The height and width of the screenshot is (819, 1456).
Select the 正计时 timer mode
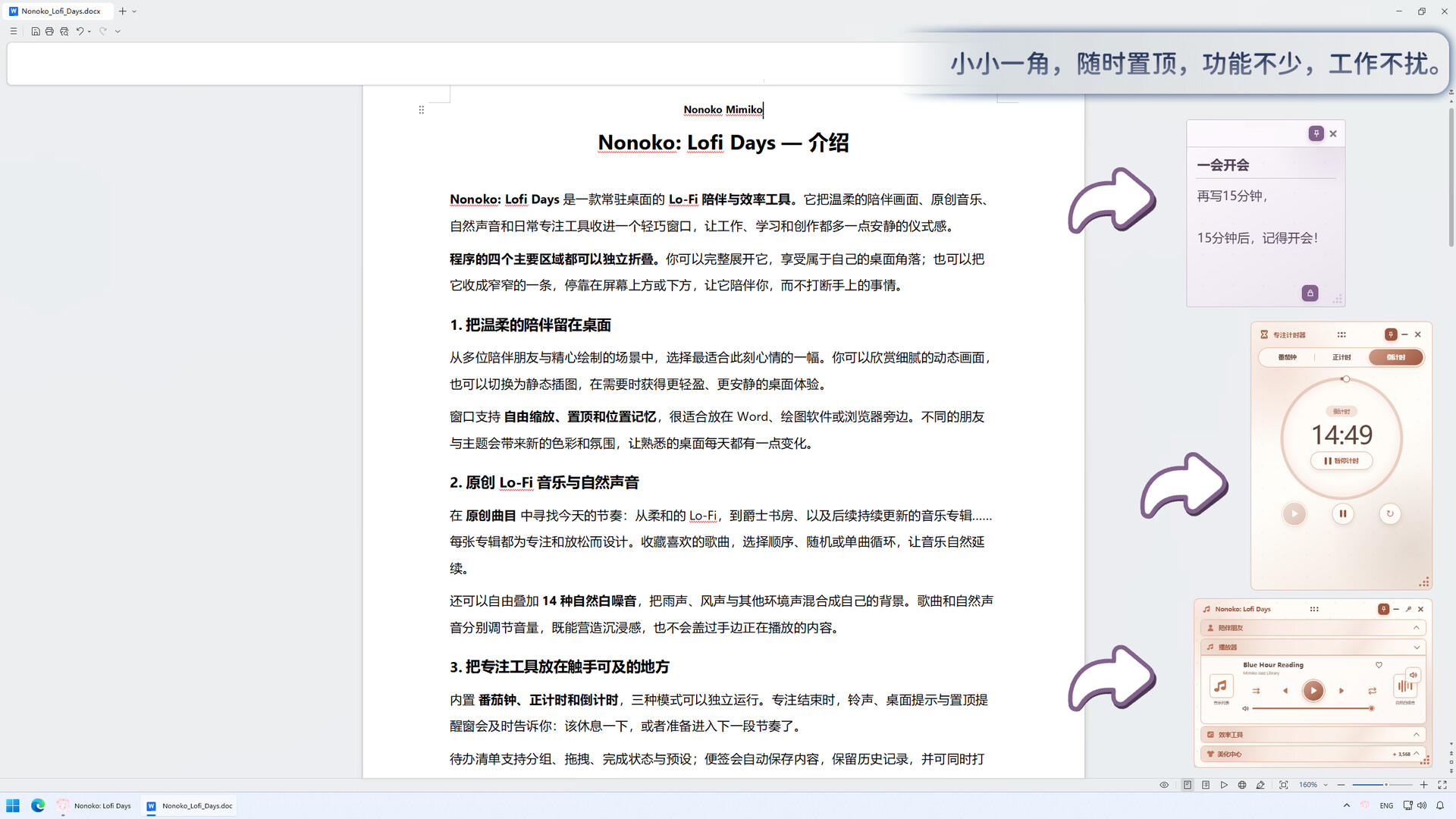point(1341,357)
